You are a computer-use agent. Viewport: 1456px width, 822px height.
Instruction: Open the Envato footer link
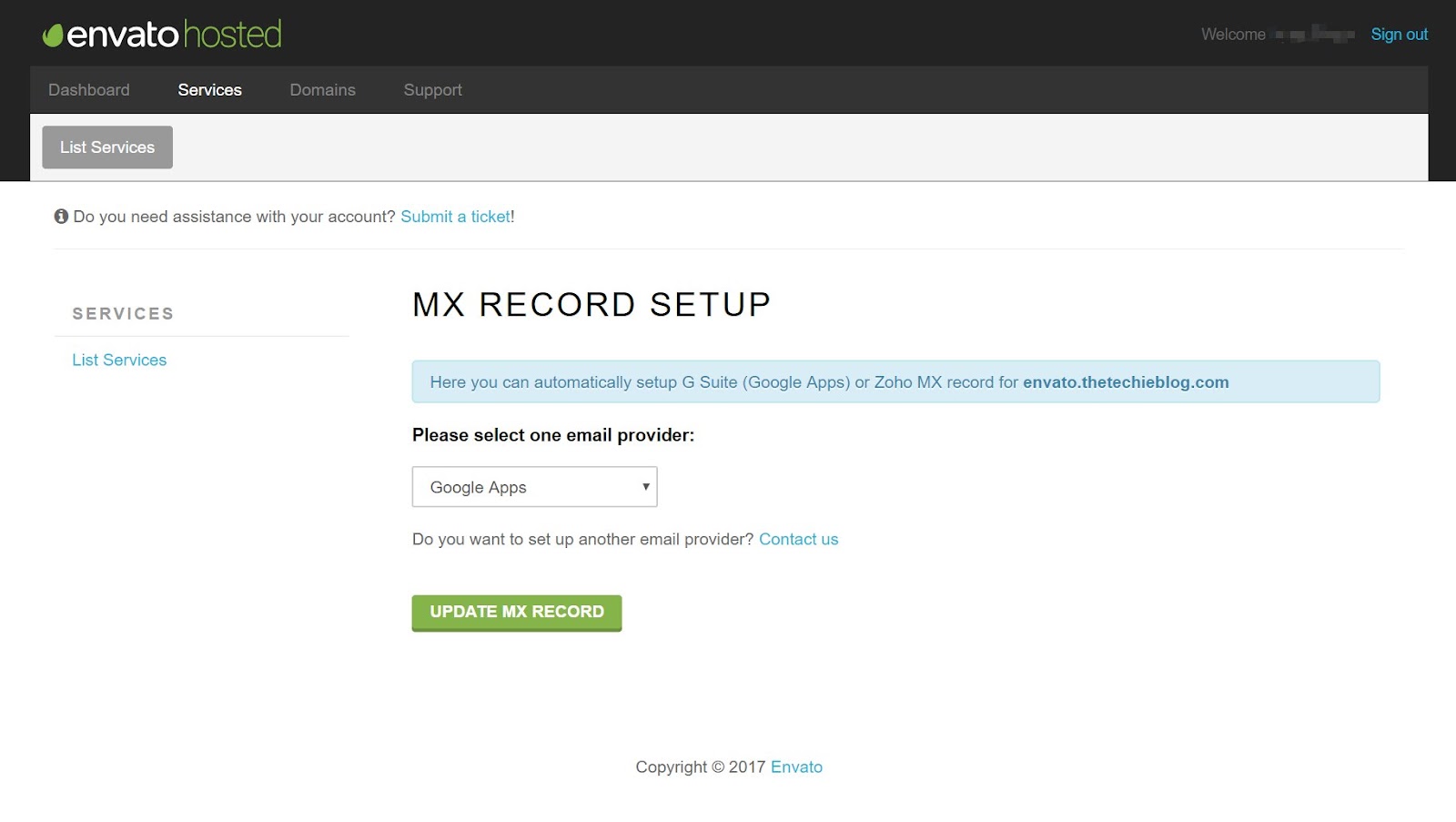tap(797, 767)
